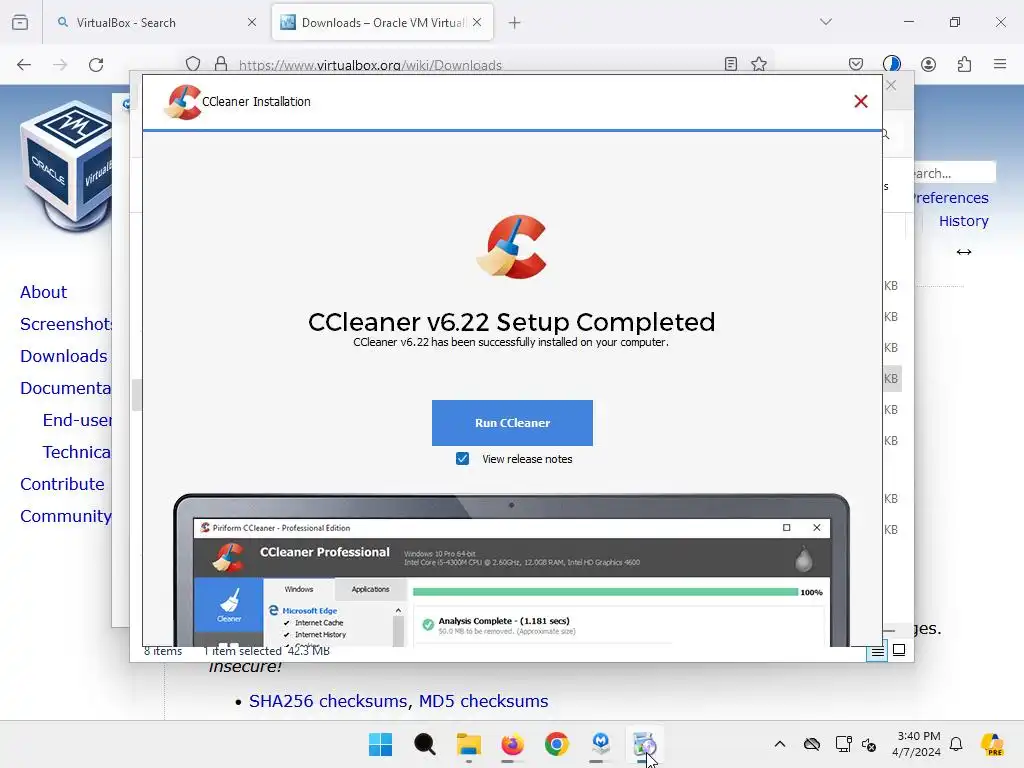This screenshot has width=1024, height=768.
Task: Open Malwarebytes icon in taskbar
Action: [601, 744]
